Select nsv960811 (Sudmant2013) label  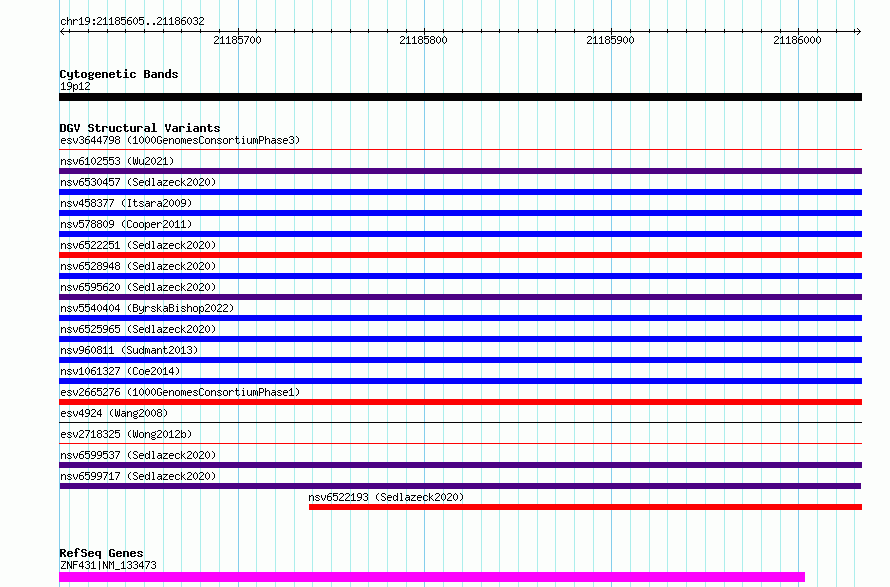[129, 350]
